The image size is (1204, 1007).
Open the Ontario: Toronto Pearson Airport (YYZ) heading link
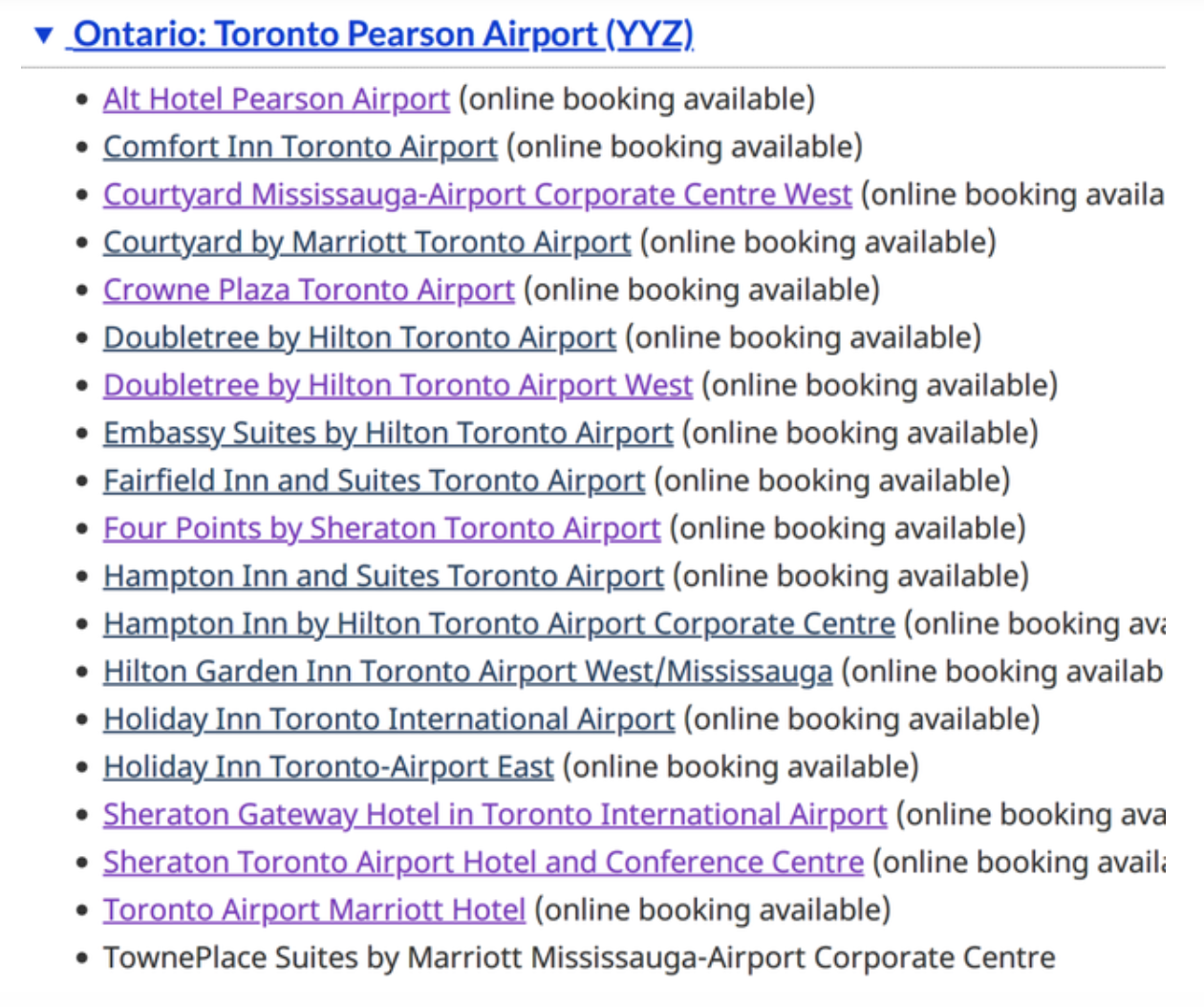[x=382, y=34]
